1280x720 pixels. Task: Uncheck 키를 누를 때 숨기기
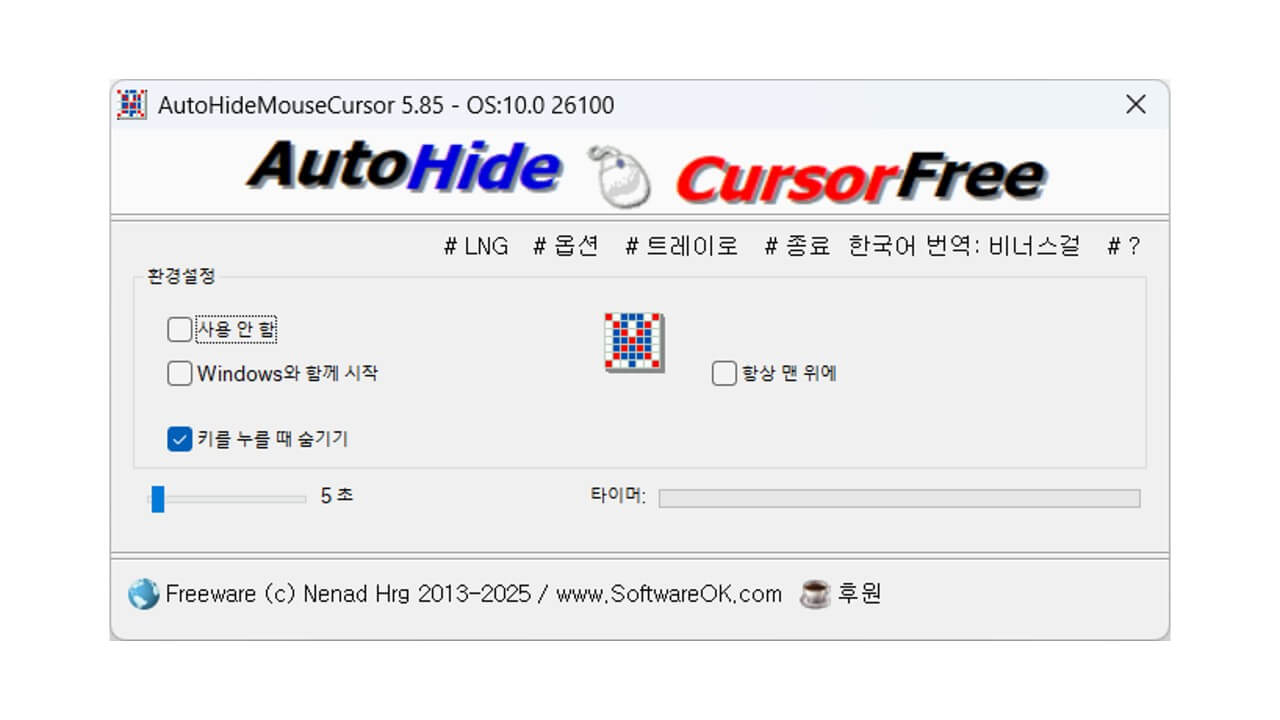[180, 439]
